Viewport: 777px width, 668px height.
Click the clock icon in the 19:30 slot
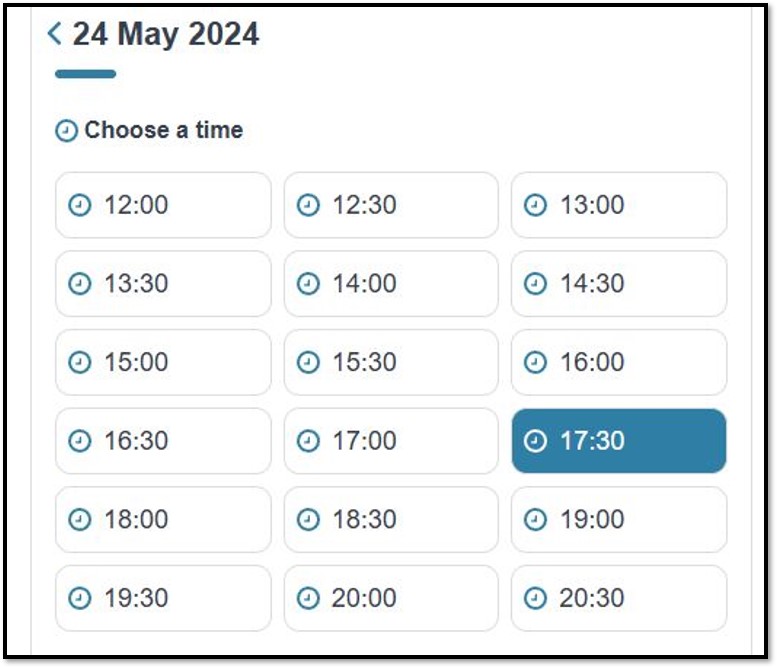pos(79,598)
